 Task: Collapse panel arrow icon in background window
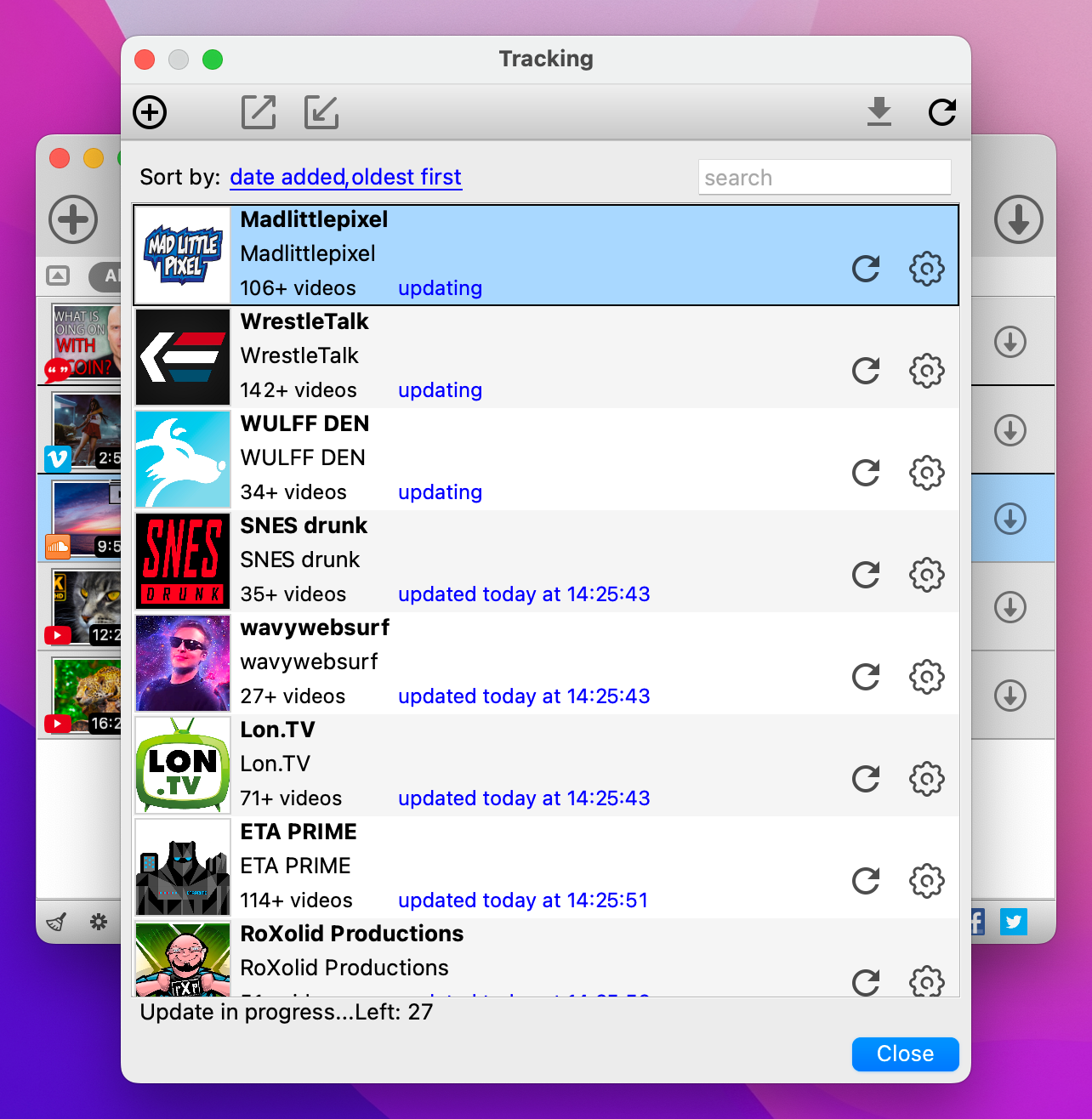[x=58, y=275]
